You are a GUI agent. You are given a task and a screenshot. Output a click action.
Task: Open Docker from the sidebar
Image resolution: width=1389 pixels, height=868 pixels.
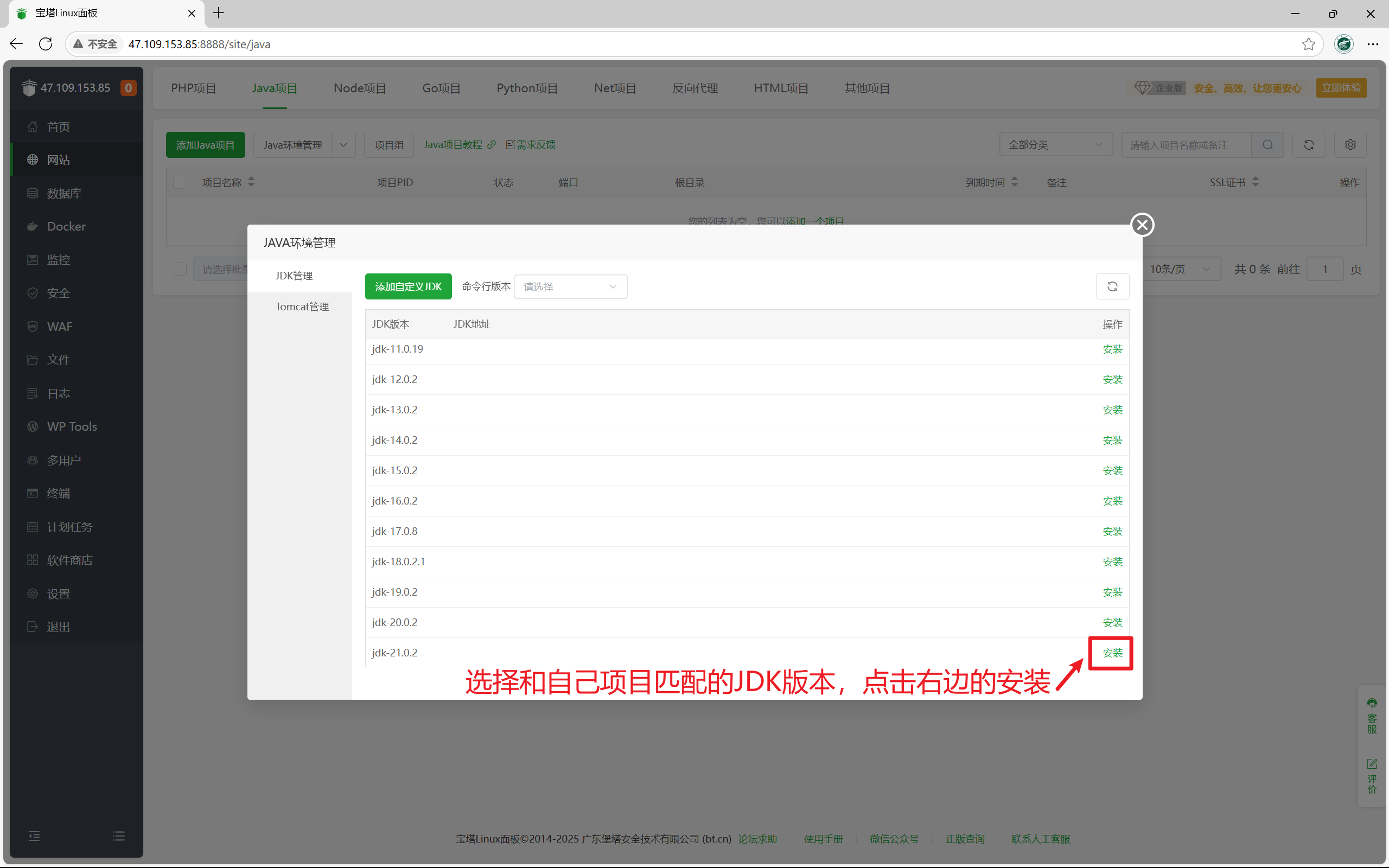pos(66,226)
